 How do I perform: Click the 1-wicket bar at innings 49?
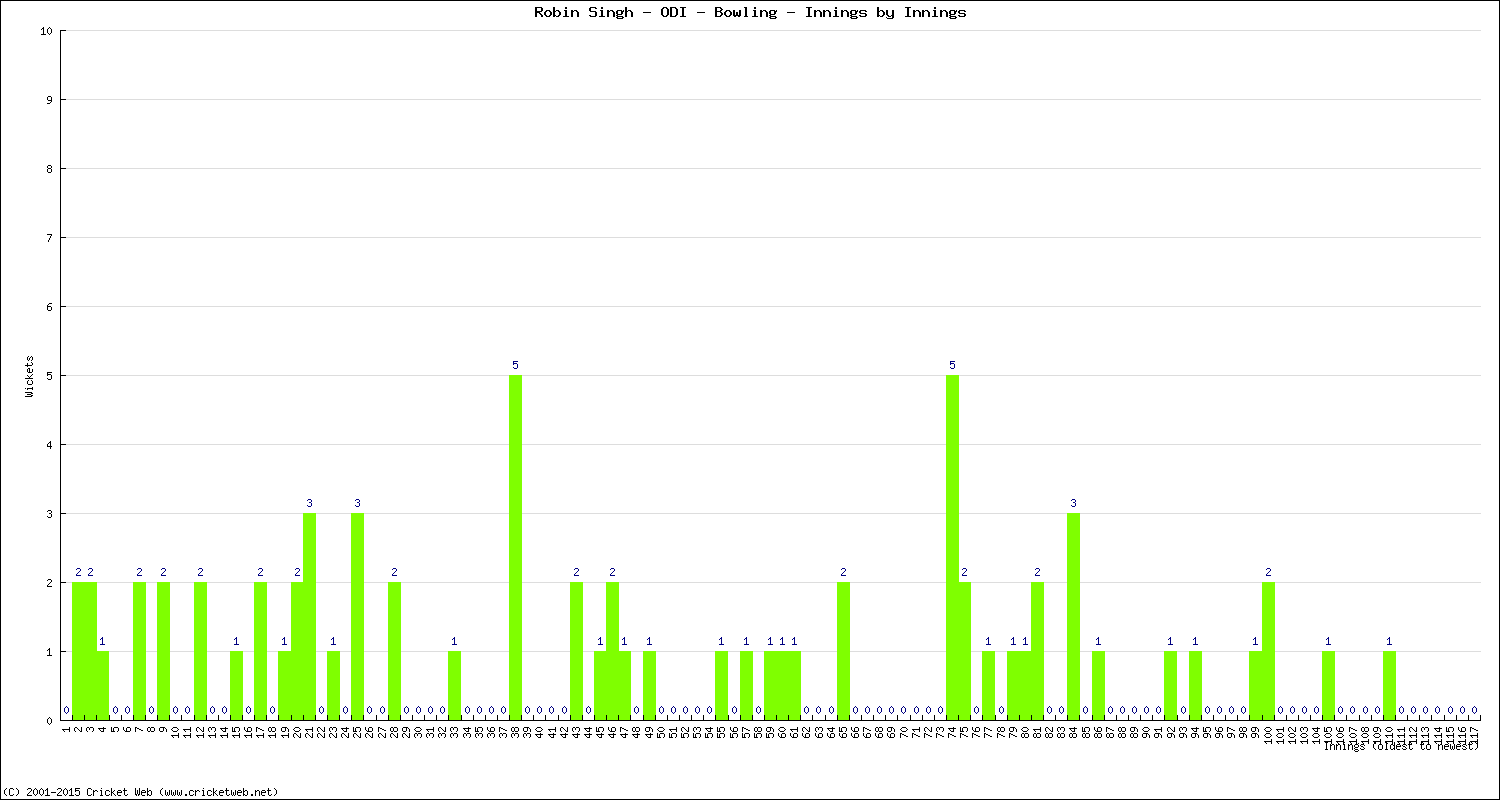point(649,686)
